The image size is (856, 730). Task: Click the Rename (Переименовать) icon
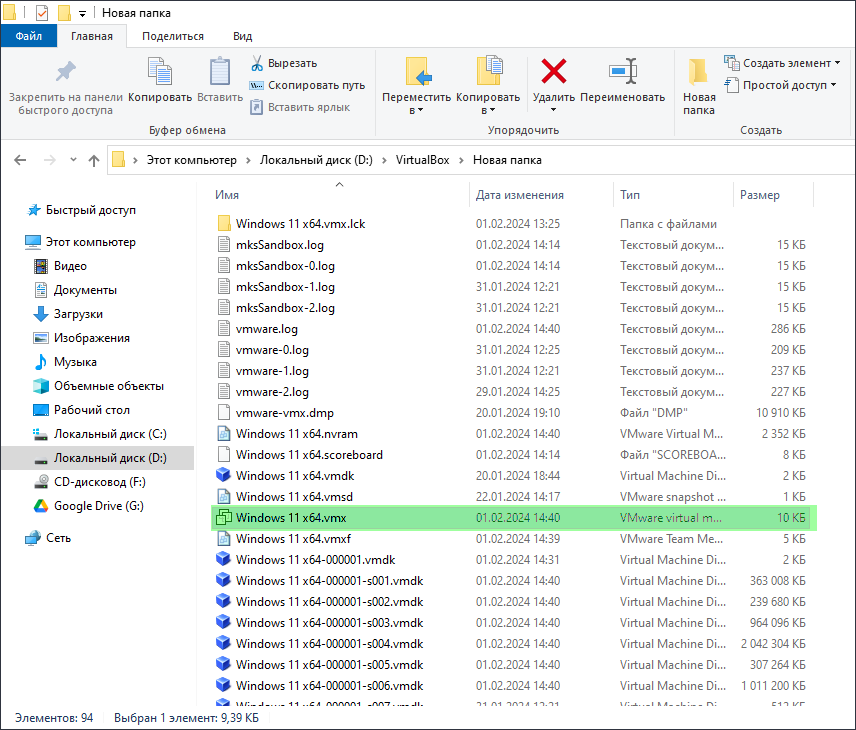(623, 72)
